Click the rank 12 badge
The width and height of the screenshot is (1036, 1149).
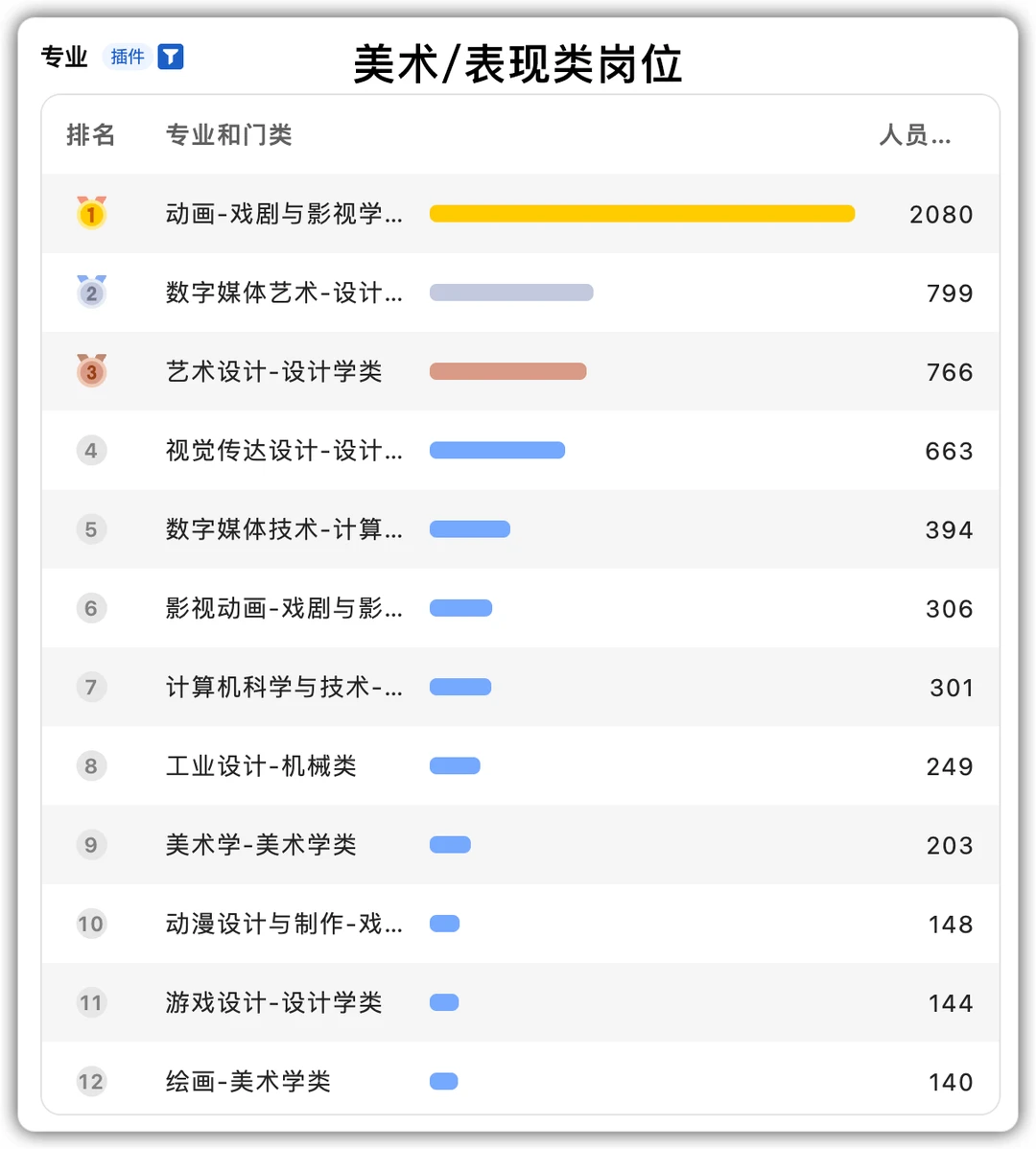coord(91,1082)
